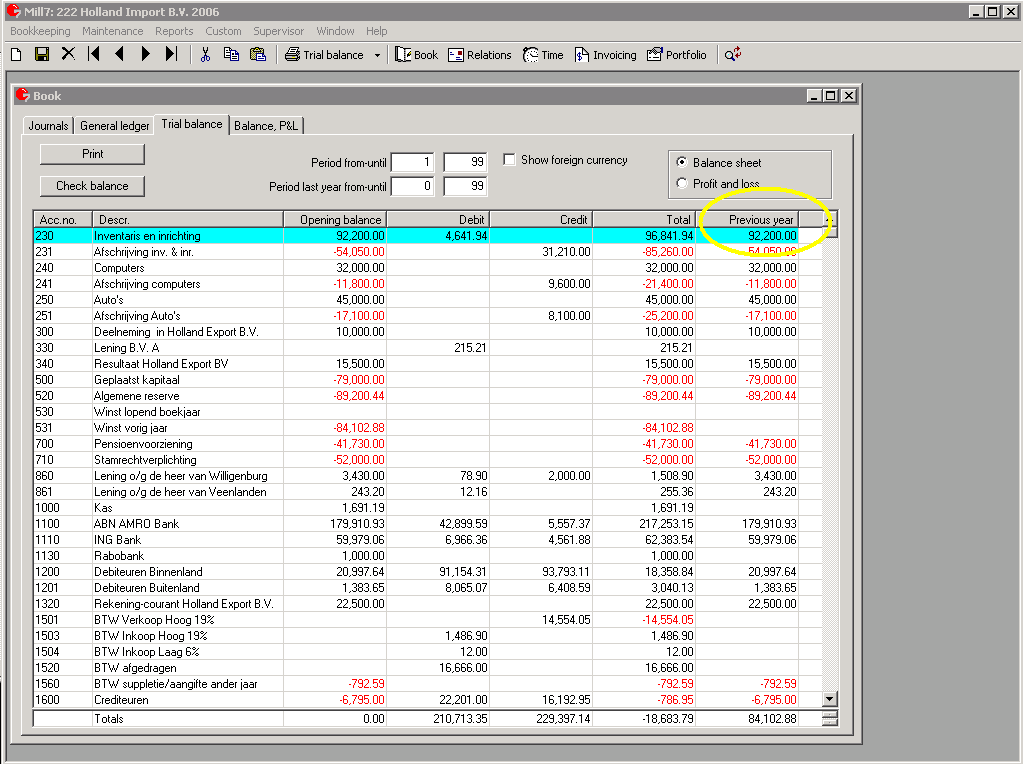Image resolution: width=1023 pixels, height=764 pixels.
Task: Click Period last year until field 99
Action: [x=465, y=187]
